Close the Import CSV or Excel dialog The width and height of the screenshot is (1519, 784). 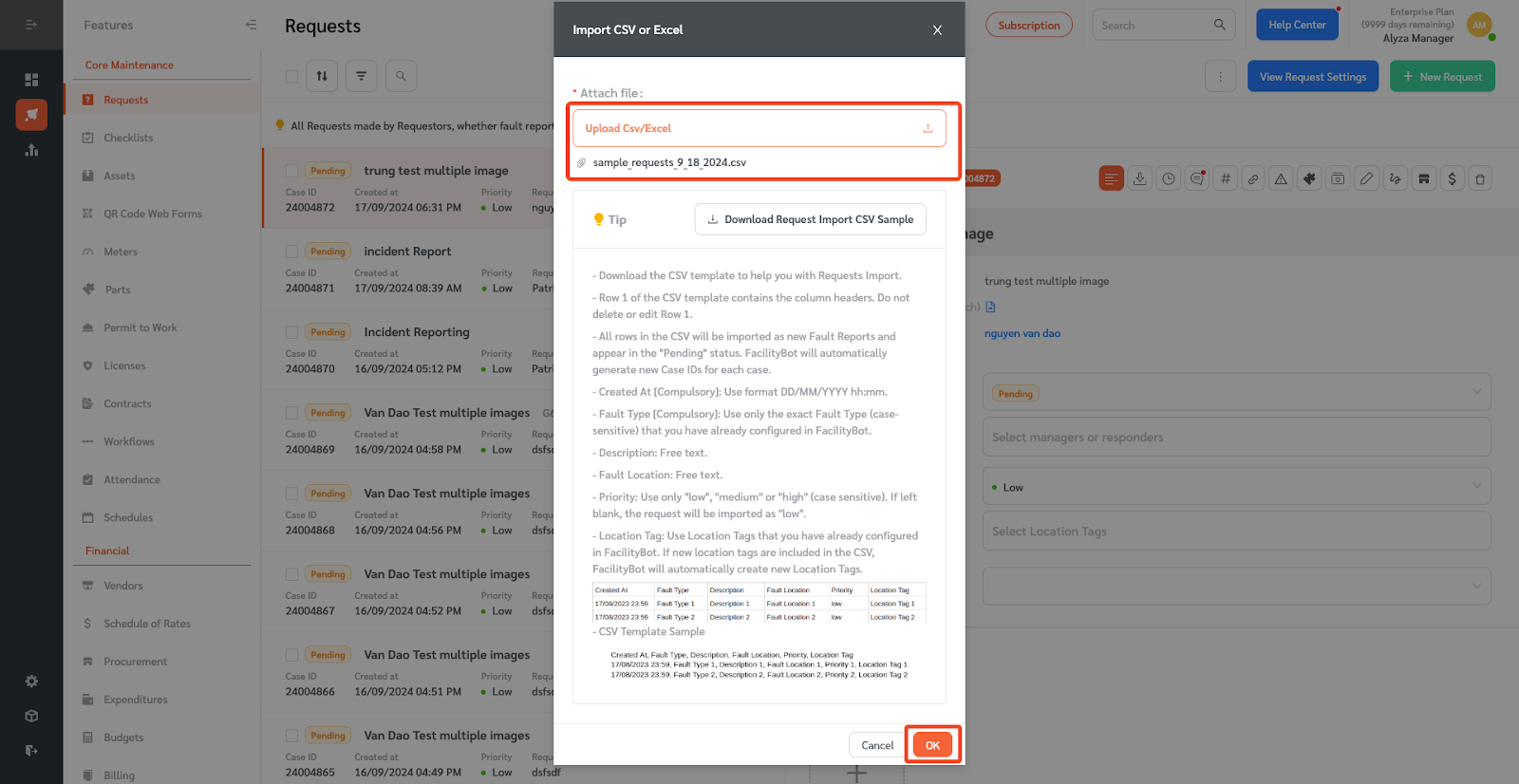click(937, 30)
